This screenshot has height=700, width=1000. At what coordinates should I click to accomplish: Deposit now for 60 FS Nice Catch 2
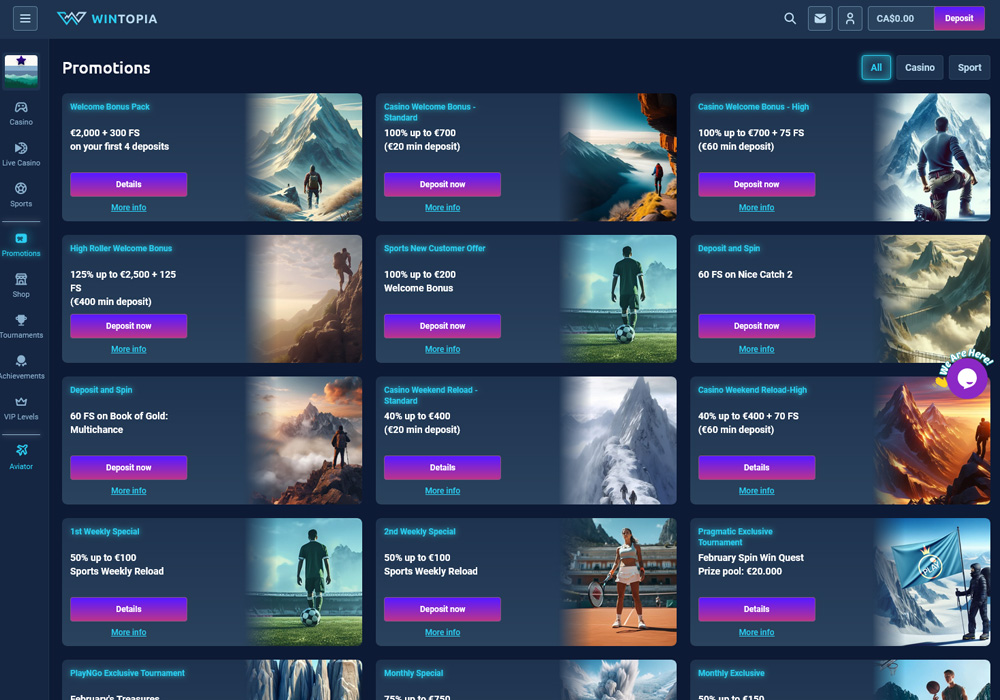tap(756, 326)
